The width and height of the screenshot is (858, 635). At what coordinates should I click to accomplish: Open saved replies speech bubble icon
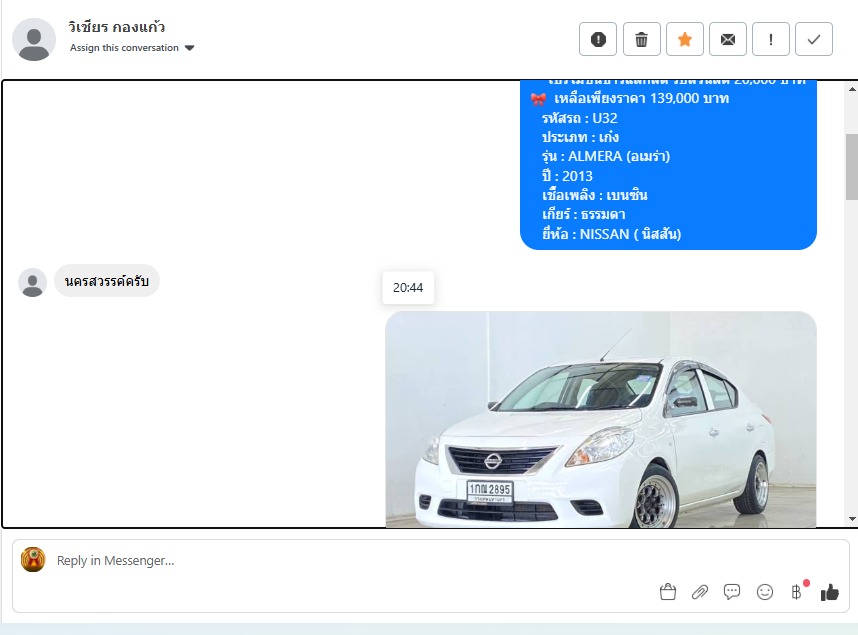(732, 592)
